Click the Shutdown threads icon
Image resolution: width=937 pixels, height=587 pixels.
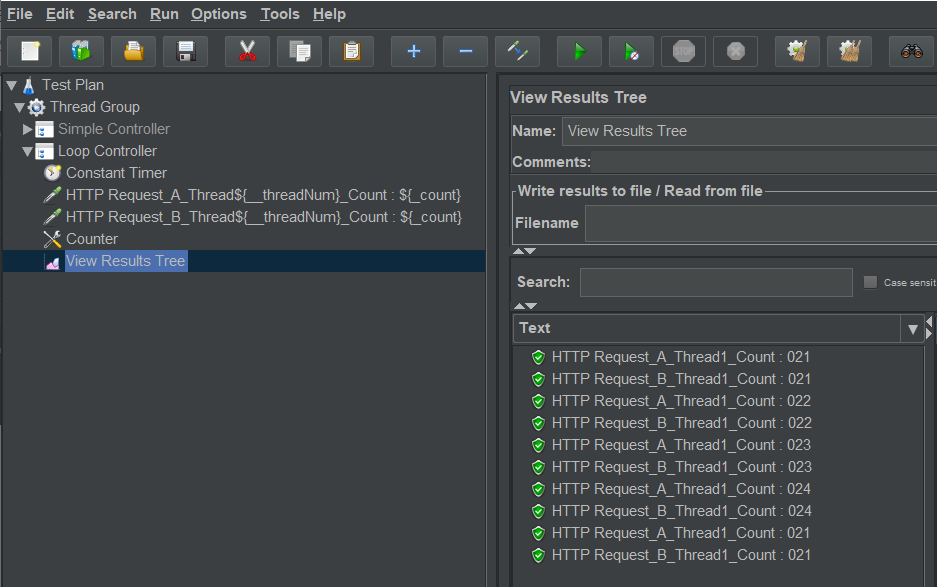pyautogui.click(x=736, y=51)
